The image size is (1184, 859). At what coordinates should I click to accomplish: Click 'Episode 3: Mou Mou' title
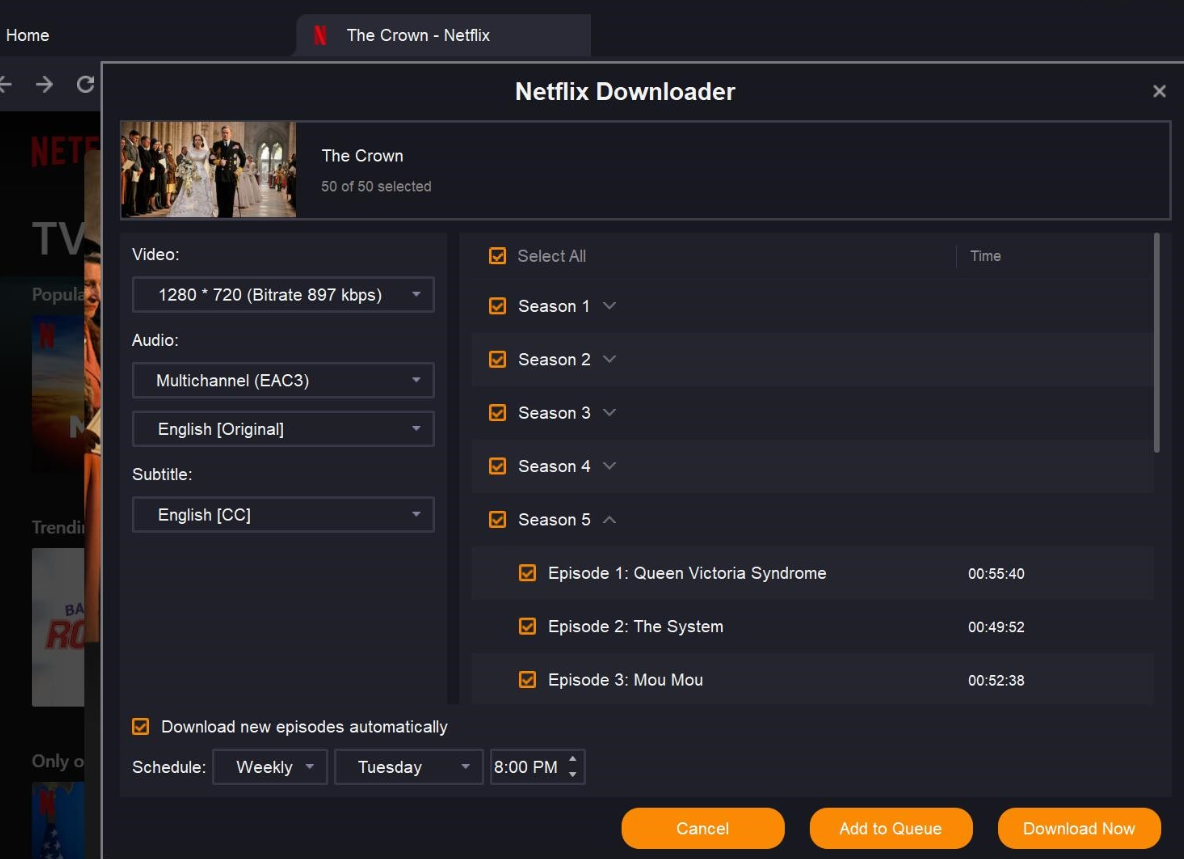[x=625, y=680]
